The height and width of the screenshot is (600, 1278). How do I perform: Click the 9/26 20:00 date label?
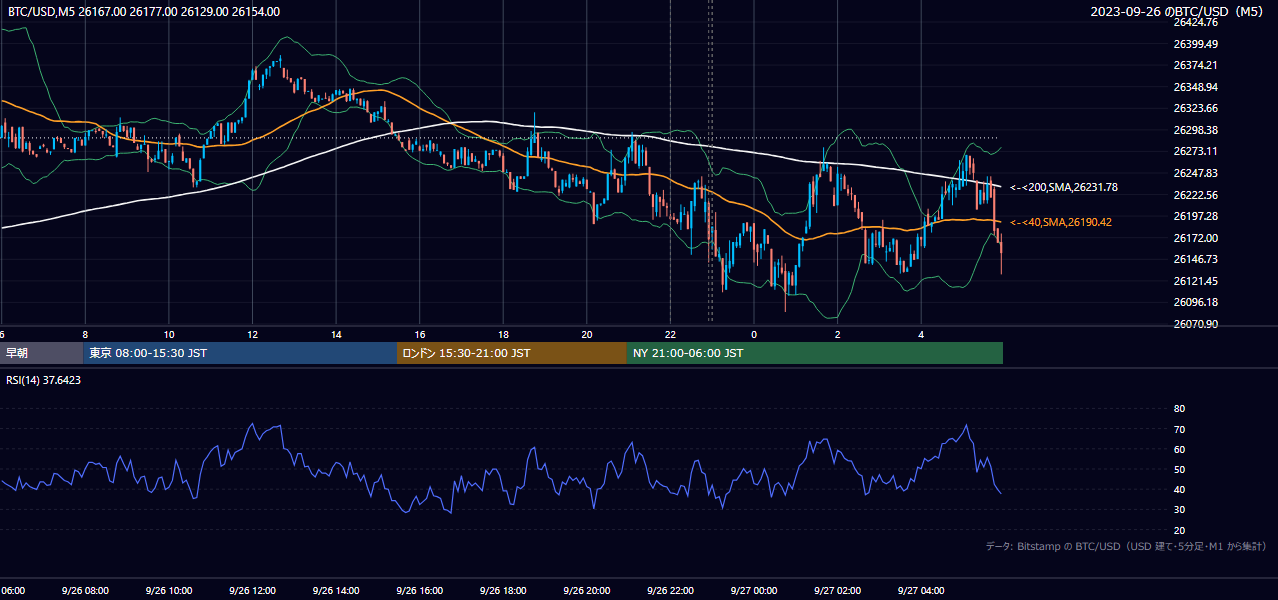coord(587,590)
